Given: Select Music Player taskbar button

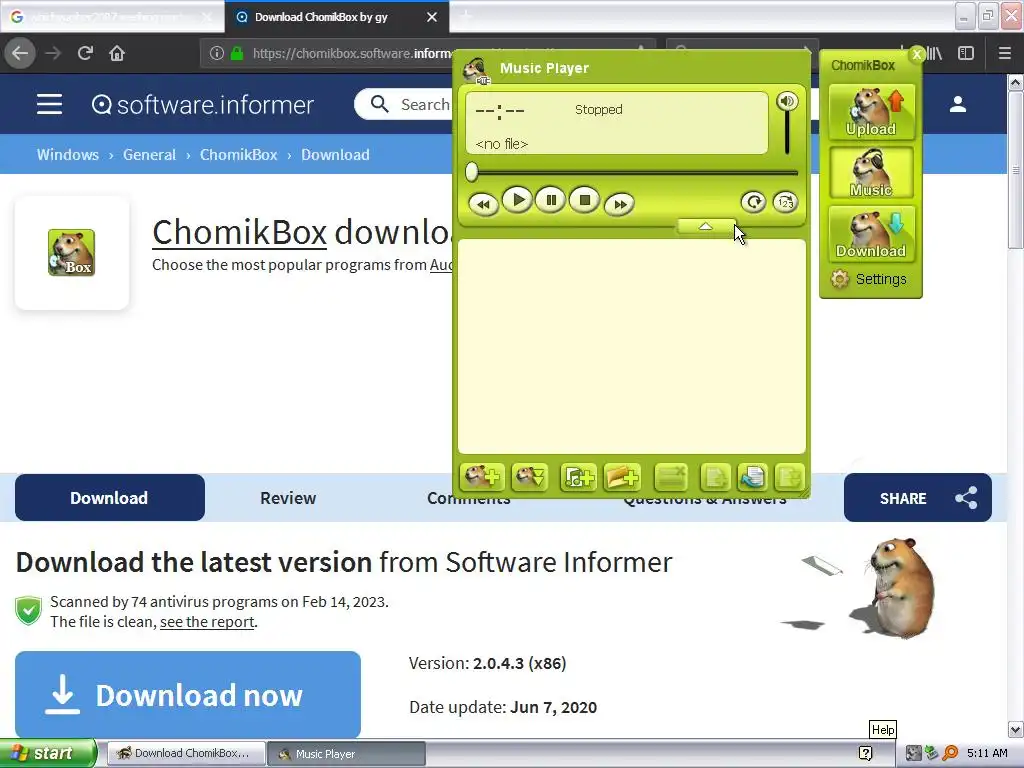Looking at the screenshot, I should tap(346, 754).
